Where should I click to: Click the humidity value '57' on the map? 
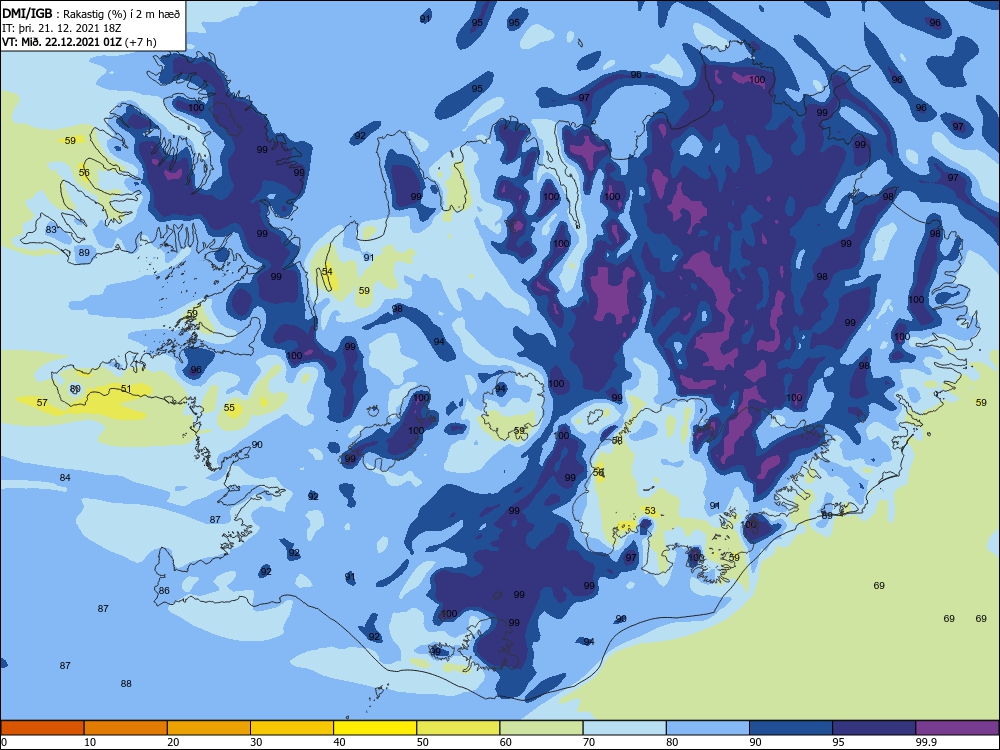click(x=42, y=402)
